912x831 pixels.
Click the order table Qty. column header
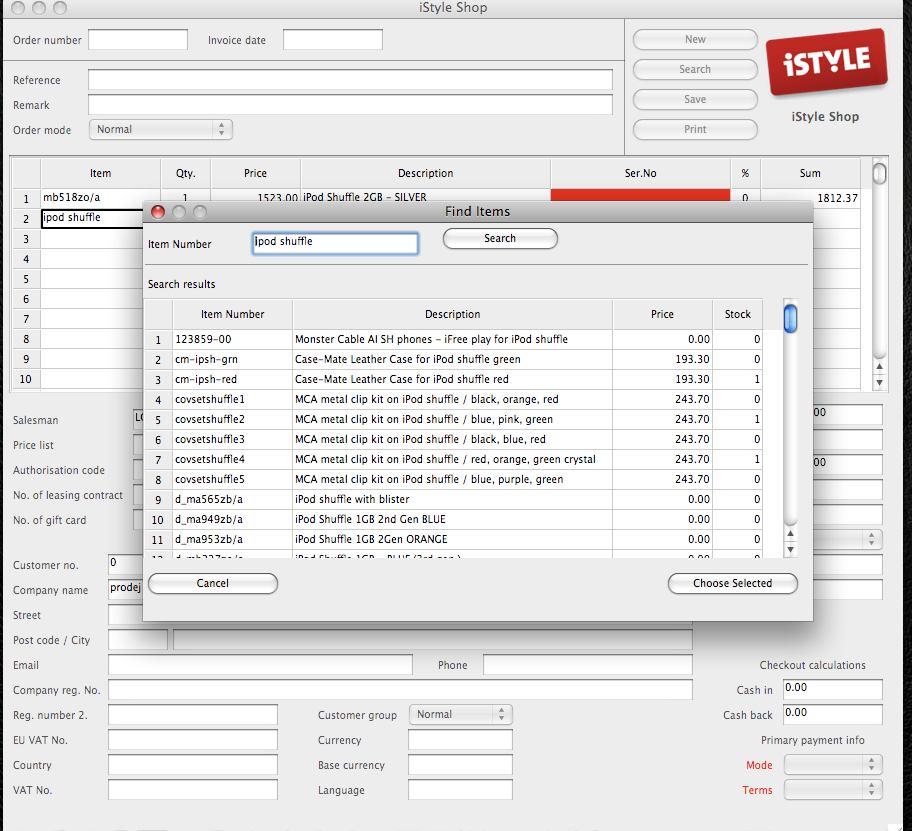pos(186,173)
